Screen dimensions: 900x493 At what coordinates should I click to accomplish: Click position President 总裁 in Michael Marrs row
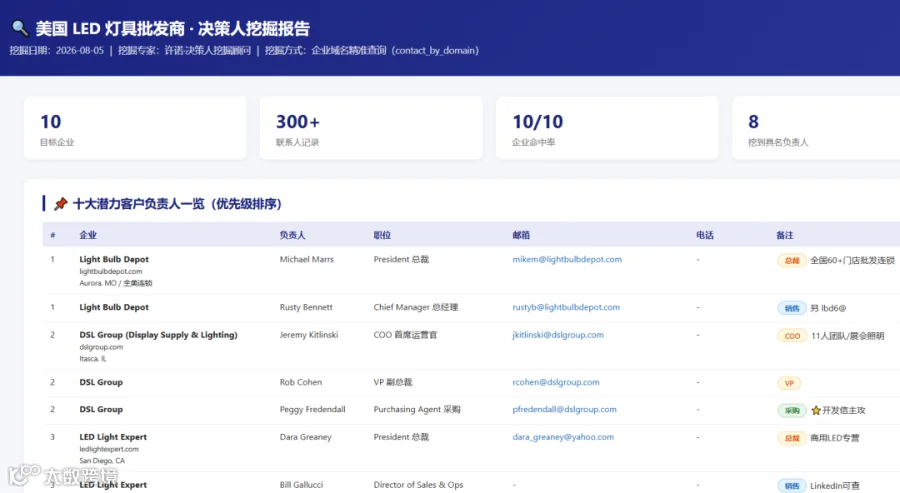coord(401,259)
